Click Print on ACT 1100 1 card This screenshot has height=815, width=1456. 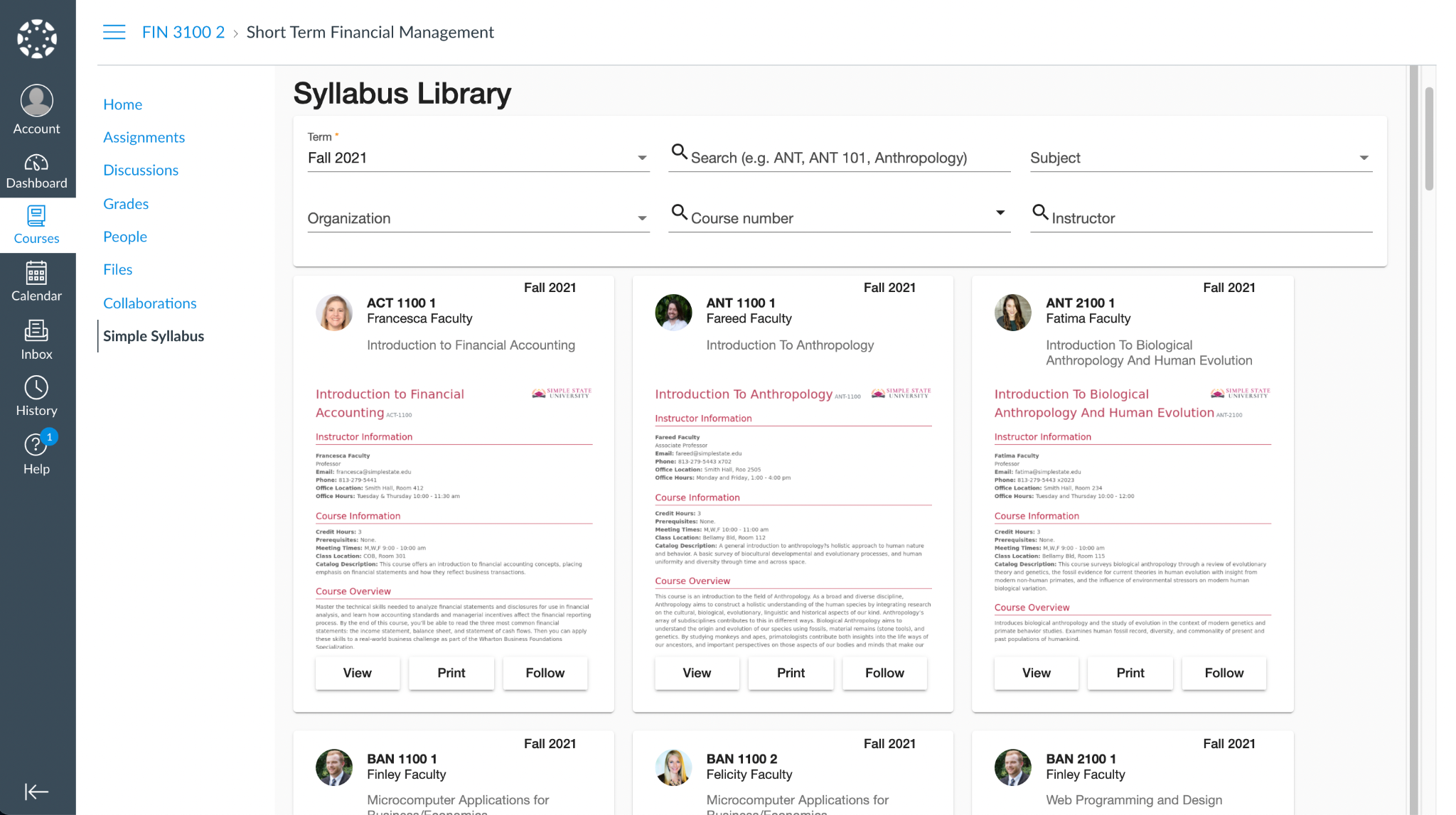pos(451,673)
